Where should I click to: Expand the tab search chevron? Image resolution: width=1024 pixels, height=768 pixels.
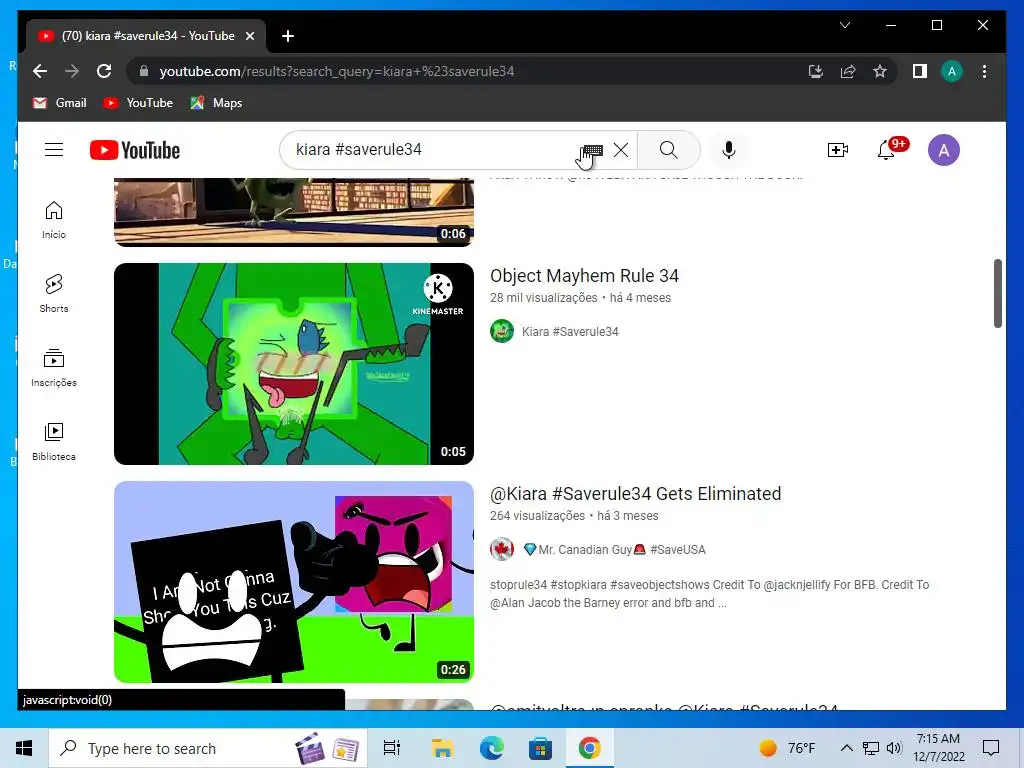tap(844, 25)
